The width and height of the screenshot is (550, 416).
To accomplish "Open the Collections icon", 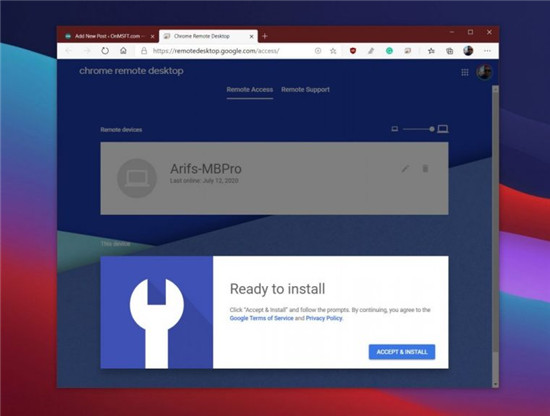I will click(449, 51).
